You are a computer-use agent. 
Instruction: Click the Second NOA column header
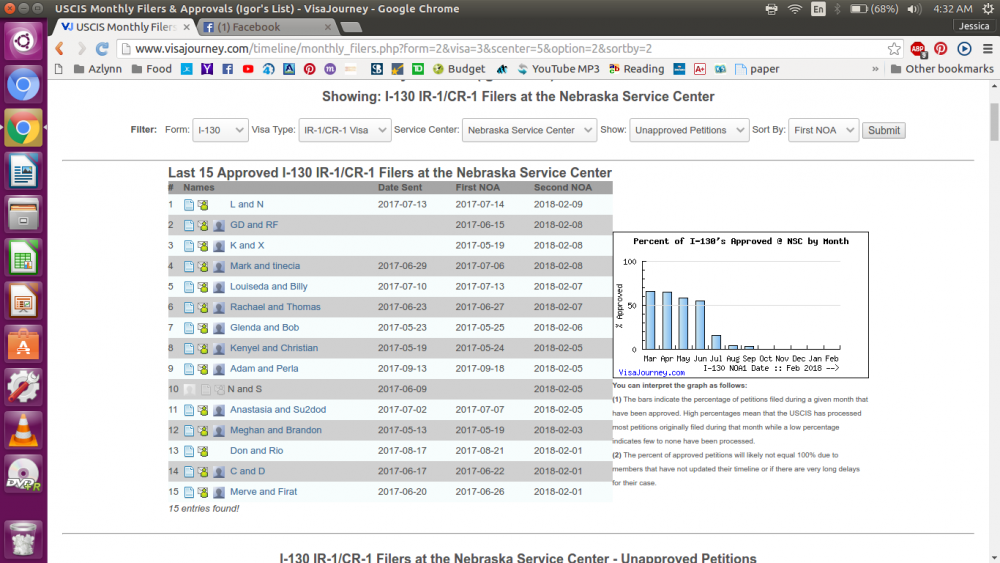click(562, 187)
